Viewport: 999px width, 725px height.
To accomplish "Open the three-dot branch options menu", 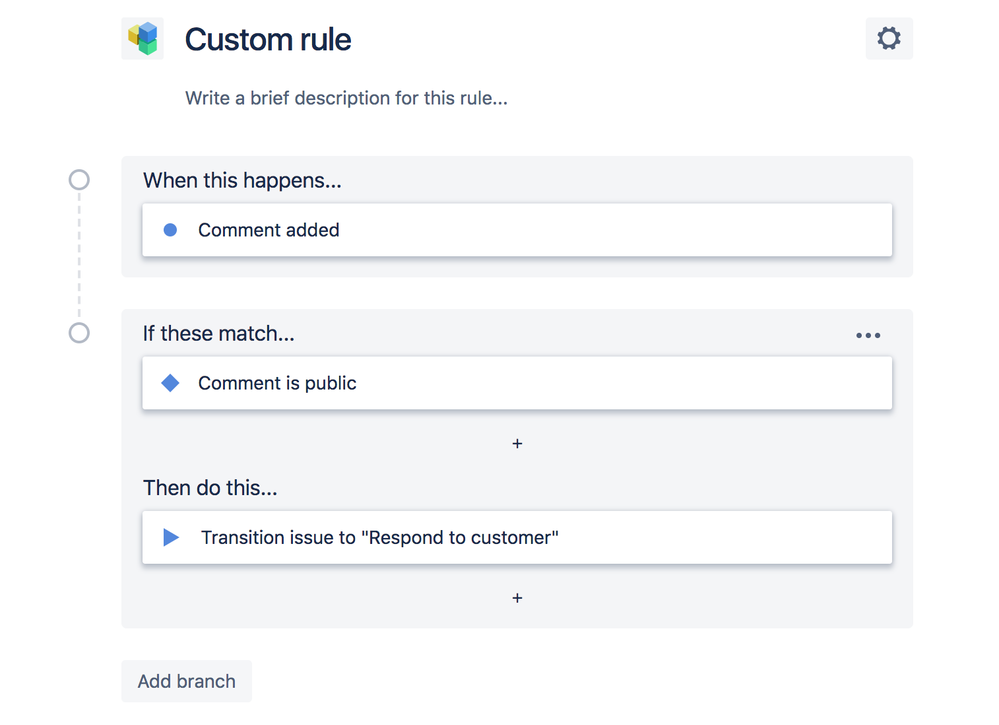I will pyautogui.click(x=868, y=336).
